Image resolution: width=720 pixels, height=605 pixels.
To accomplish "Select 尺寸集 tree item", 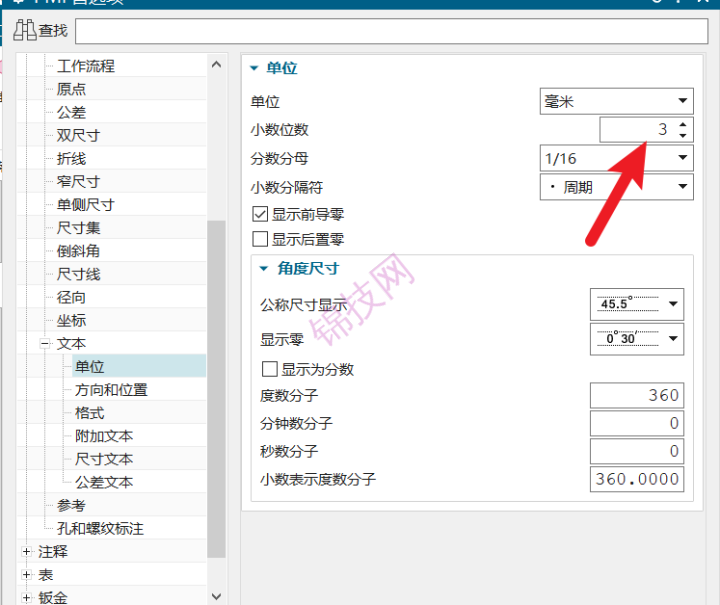I will (79, 228).
